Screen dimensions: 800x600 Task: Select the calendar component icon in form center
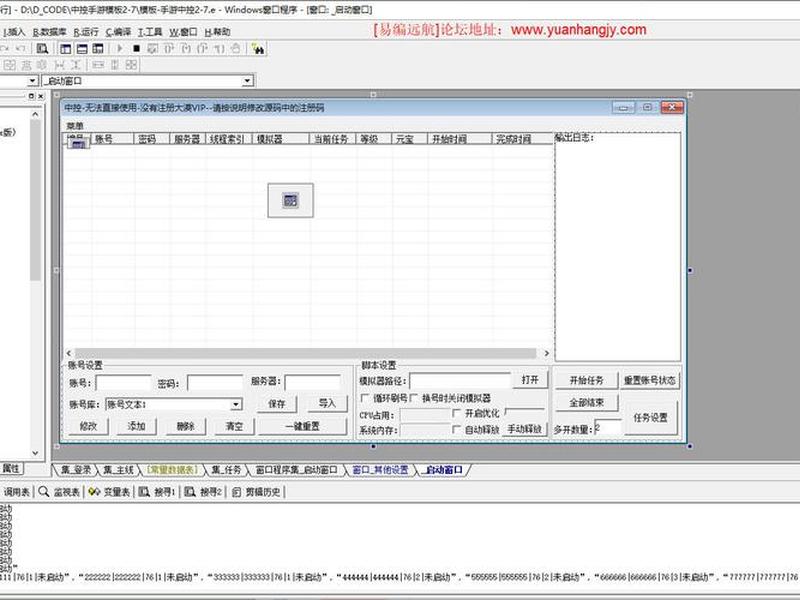[x=290, y=201]
